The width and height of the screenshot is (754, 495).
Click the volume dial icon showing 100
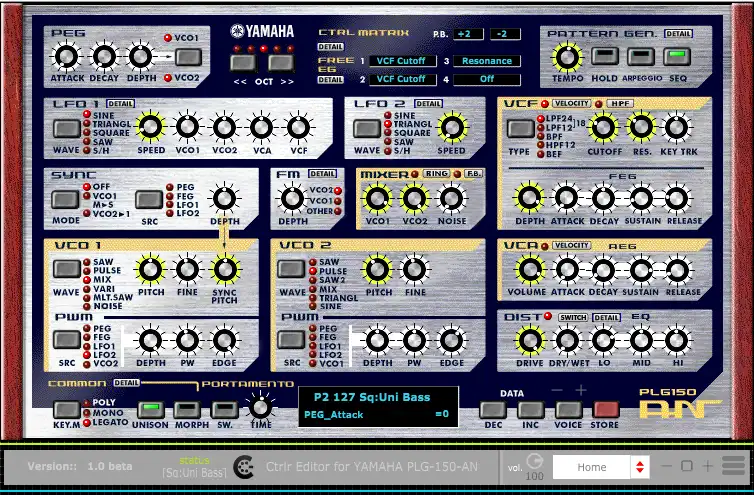click(534, 461)
